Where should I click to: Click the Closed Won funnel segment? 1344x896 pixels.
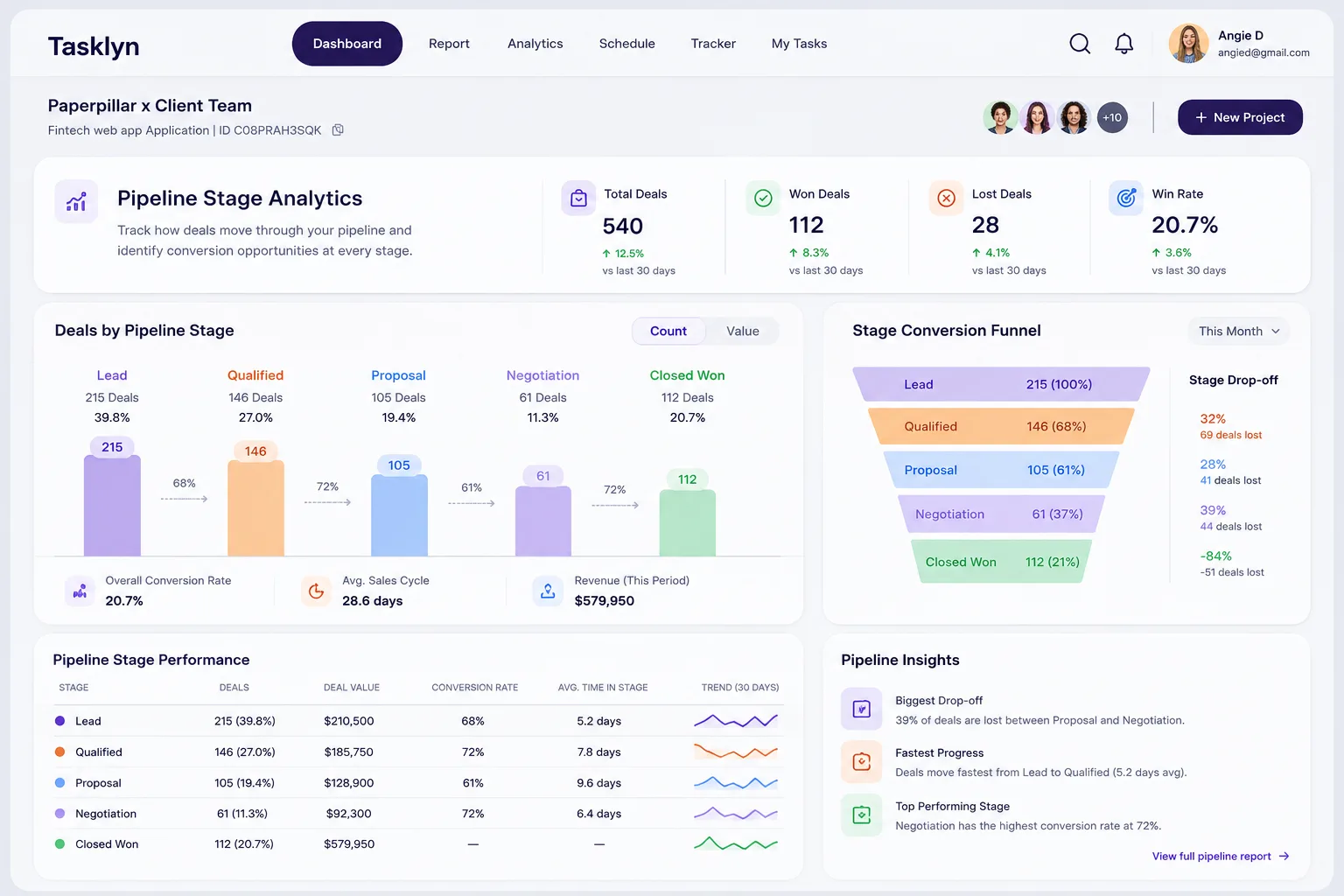tap(1001, 562)
